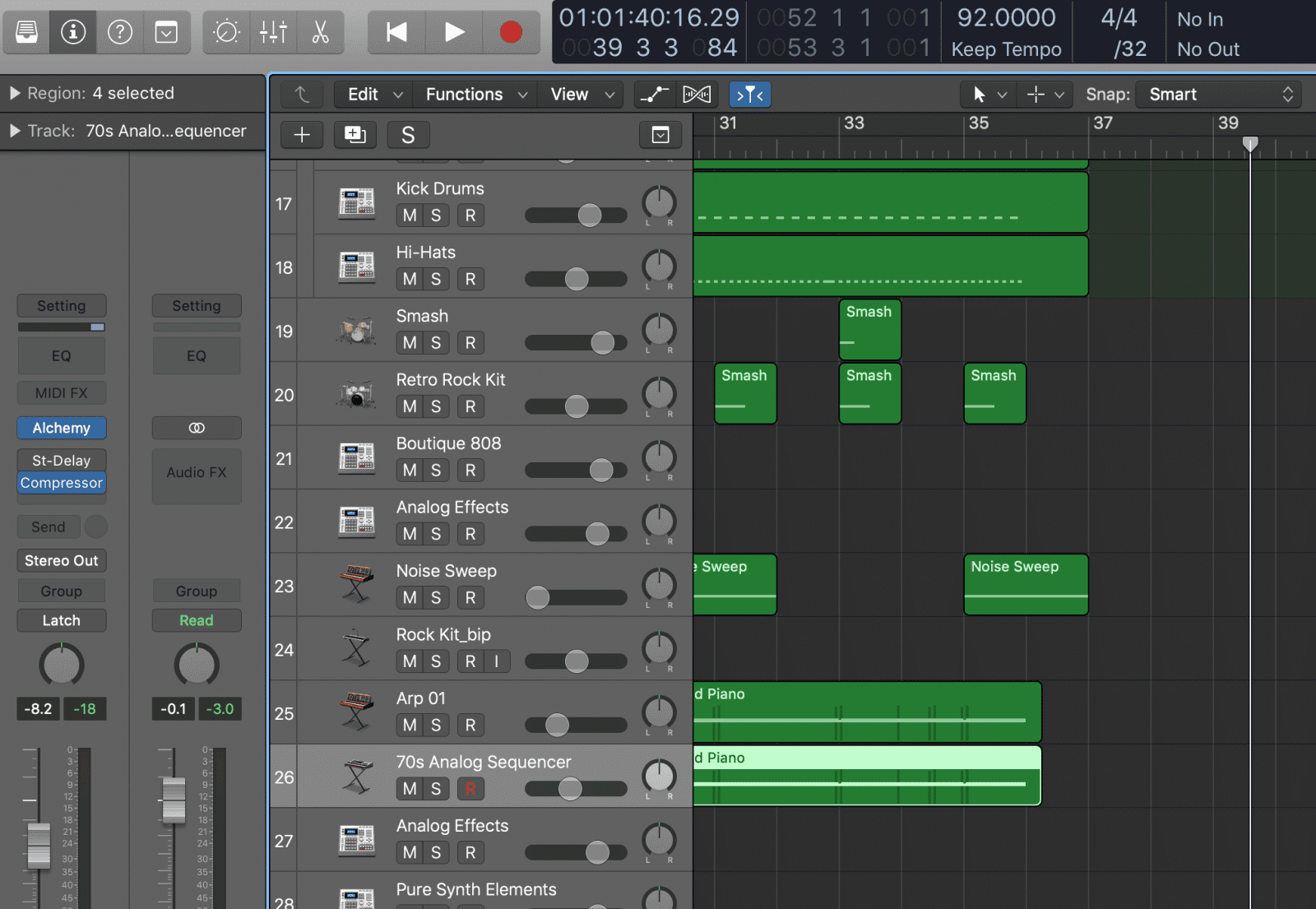The image size is (1316, 909).
Task: Click the Retro Rock Kit drum icon
Action: click(x=357, y=395)
